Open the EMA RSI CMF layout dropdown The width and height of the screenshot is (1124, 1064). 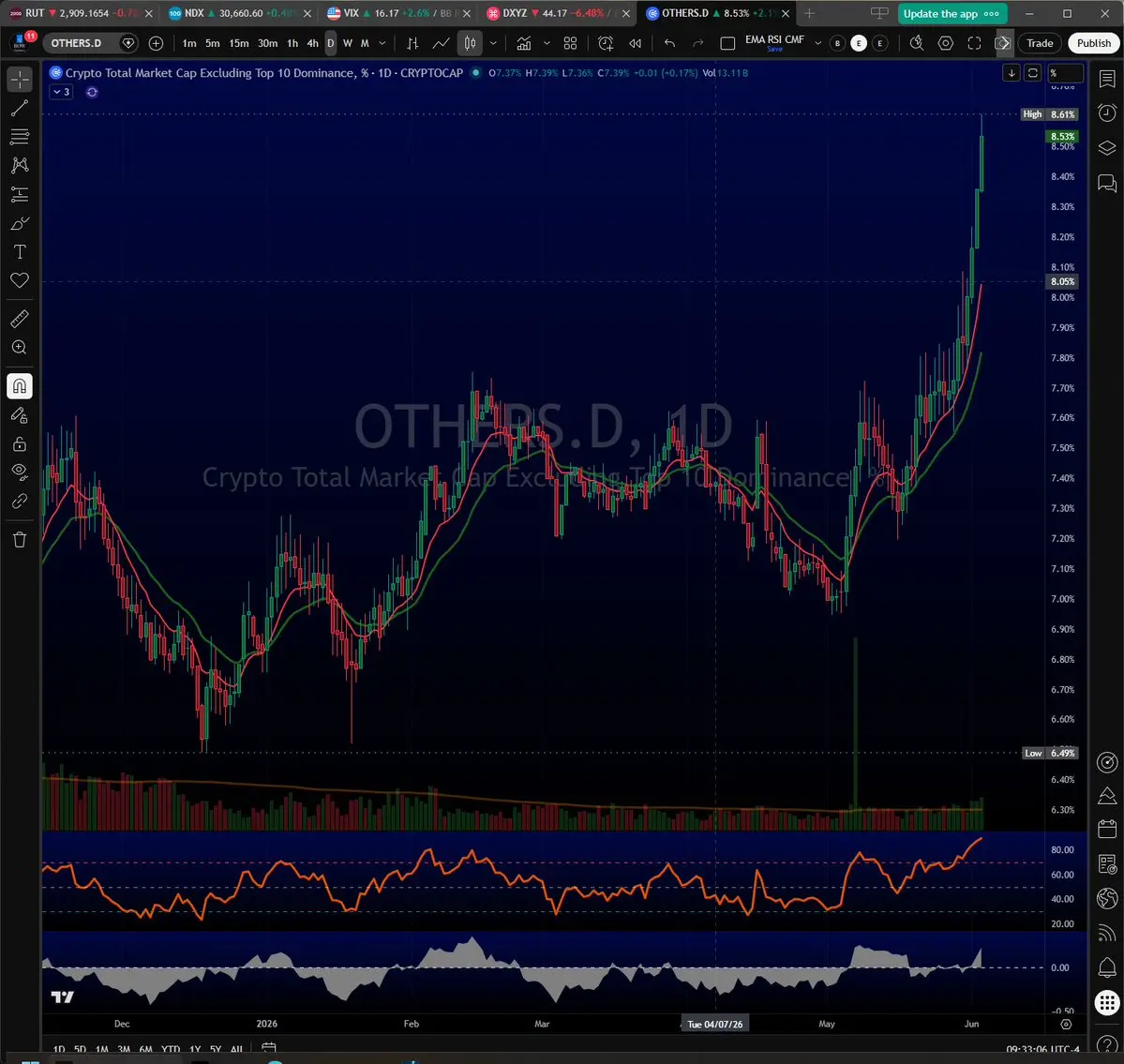[x=817, y=43]
